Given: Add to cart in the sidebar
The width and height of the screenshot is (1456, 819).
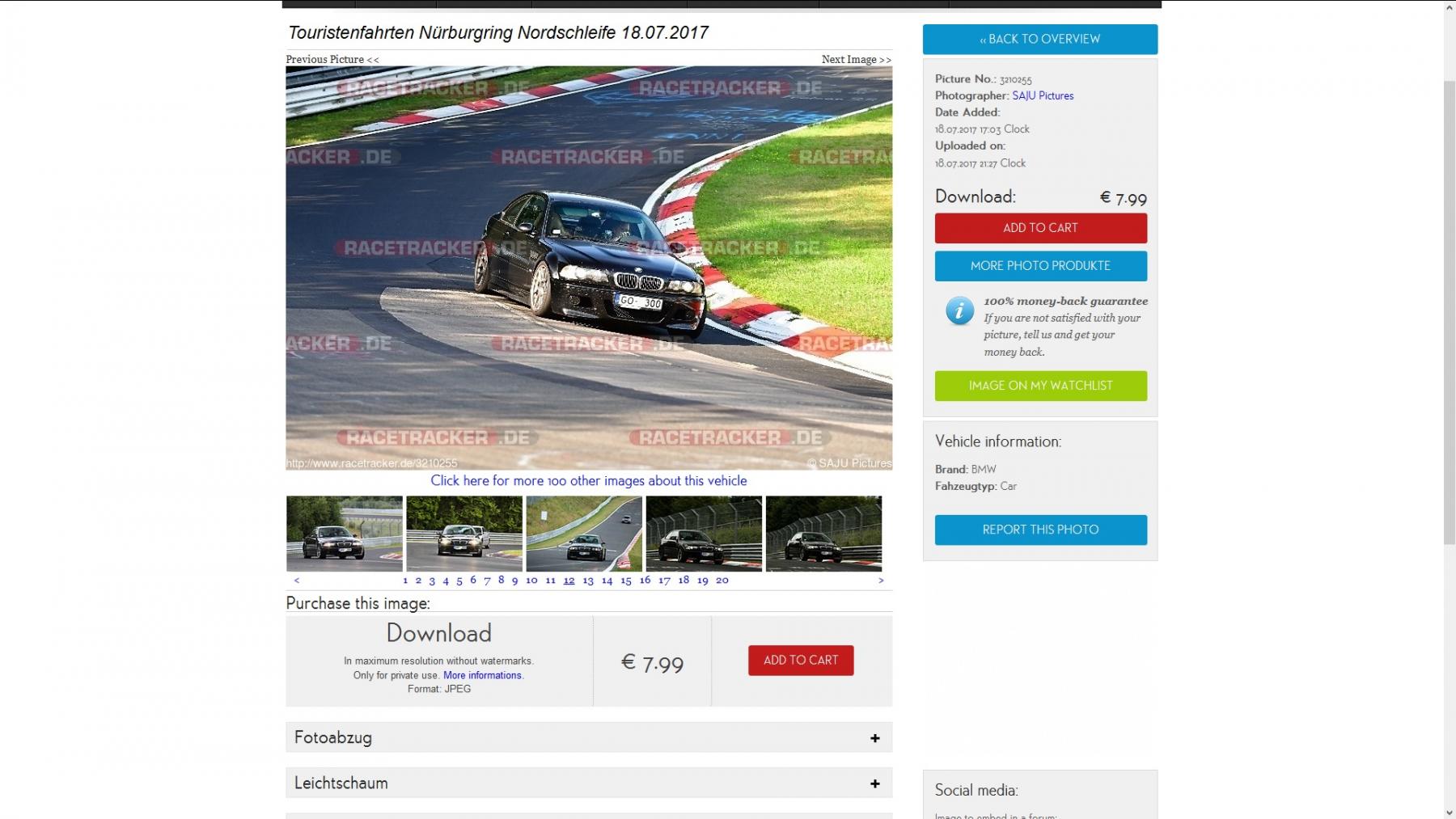Looking at the screenshot, I should [1040, 228].
